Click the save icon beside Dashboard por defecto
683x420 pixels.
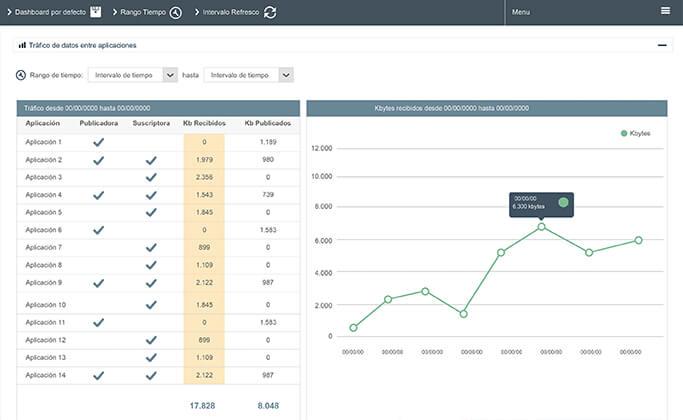(95, 12)
